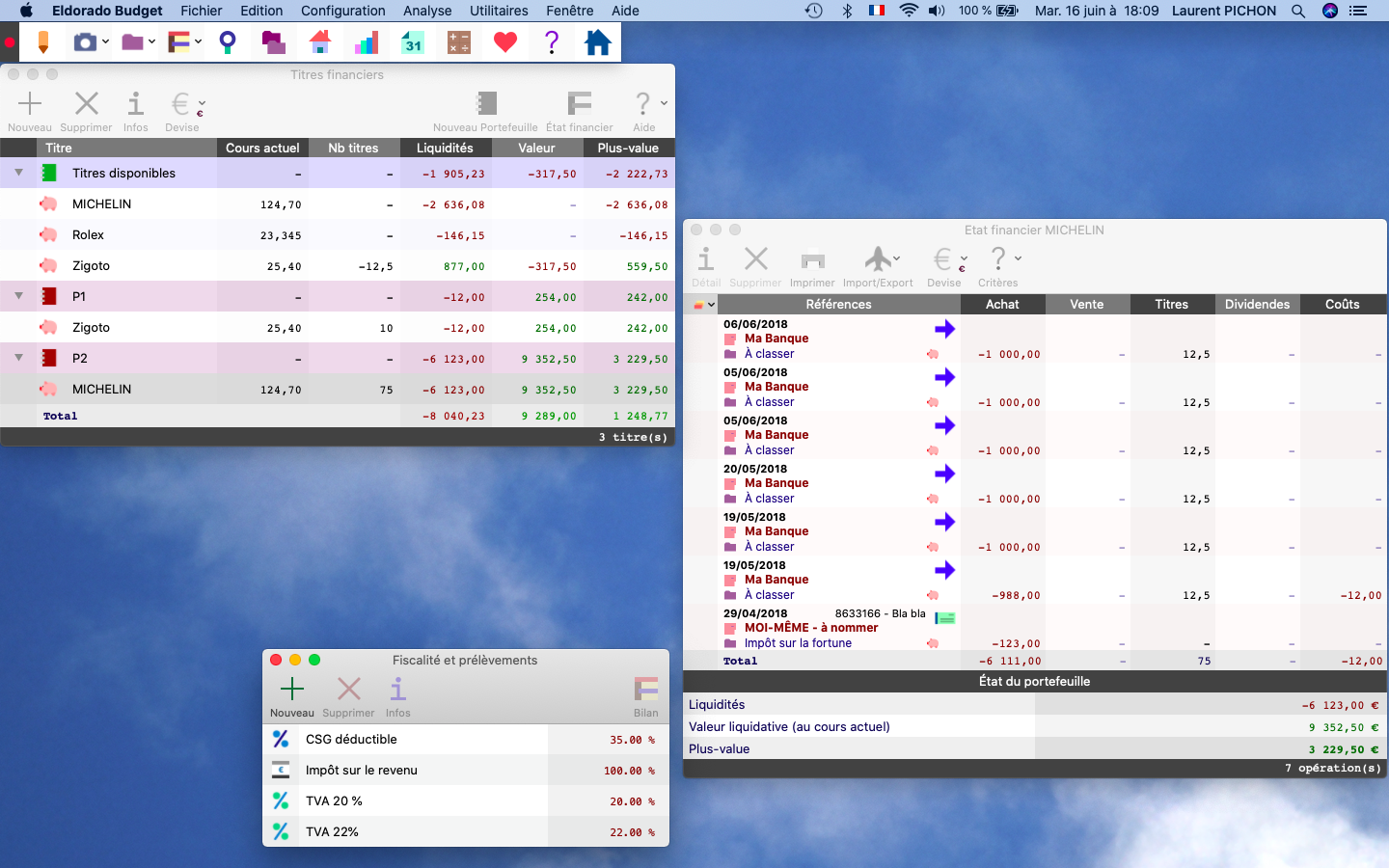
Task: Click the red heart favorites icon
Action: click(505, 42)
